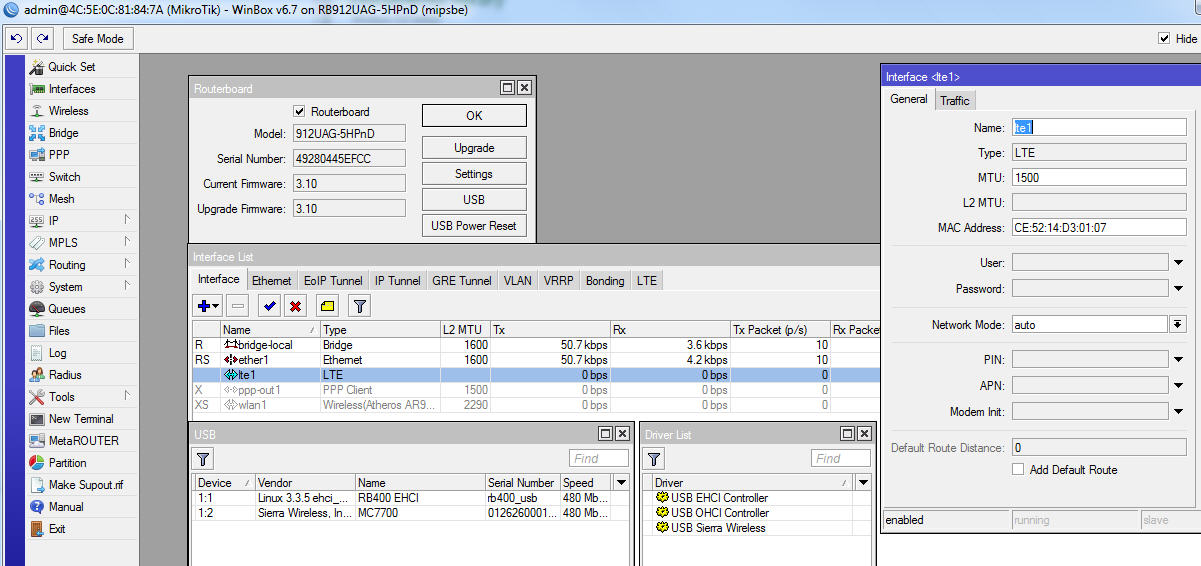
Task: Click the filter funnel in Interface List
Action: [360, 306]
